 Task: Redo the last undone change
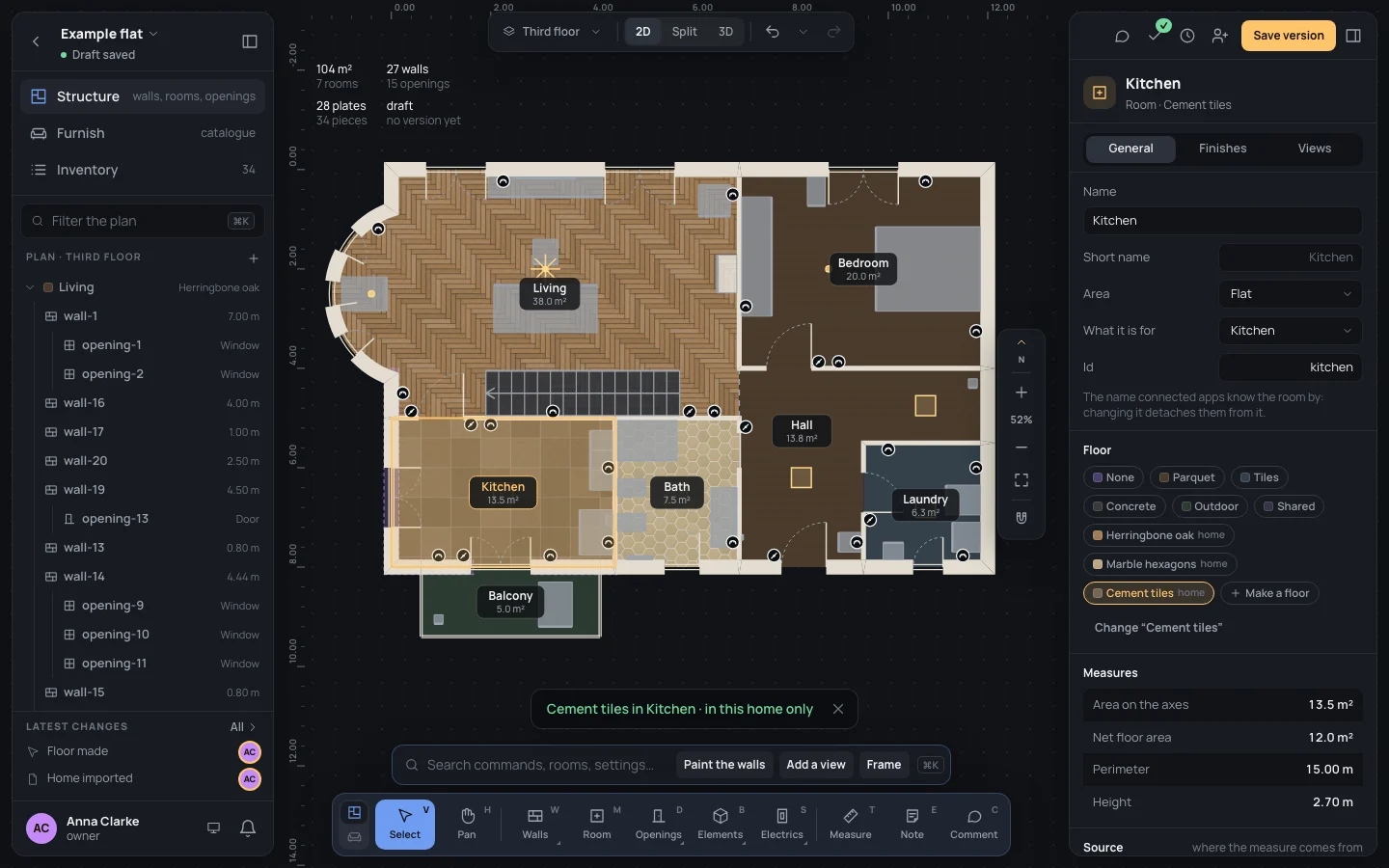834,32
